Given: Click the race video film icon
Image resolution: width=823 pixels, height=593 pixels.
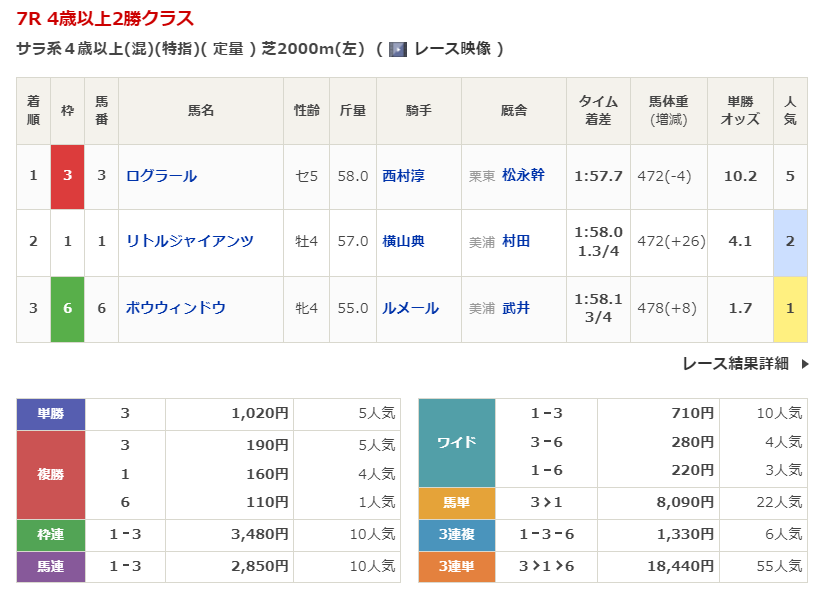Looking at the screenshot, I should tap(397, 49).
